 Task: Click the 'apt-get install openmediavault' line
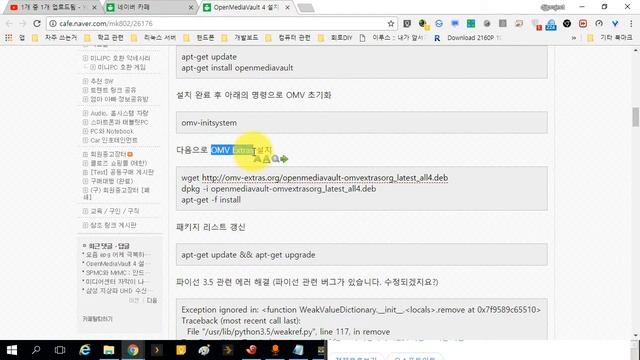[x=237, y=68]
